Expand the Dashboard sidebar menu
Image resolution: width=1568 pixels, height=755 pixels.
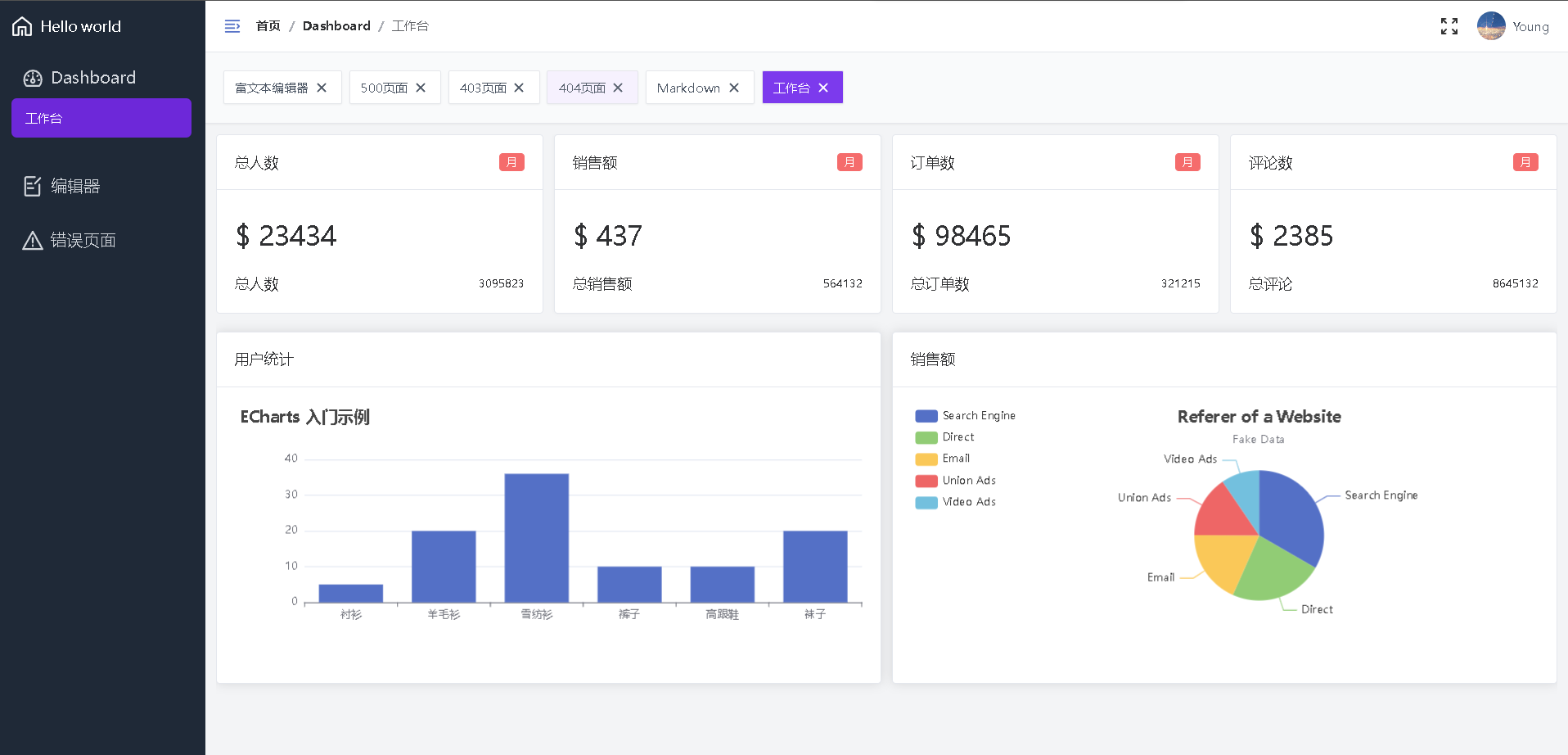101,78
